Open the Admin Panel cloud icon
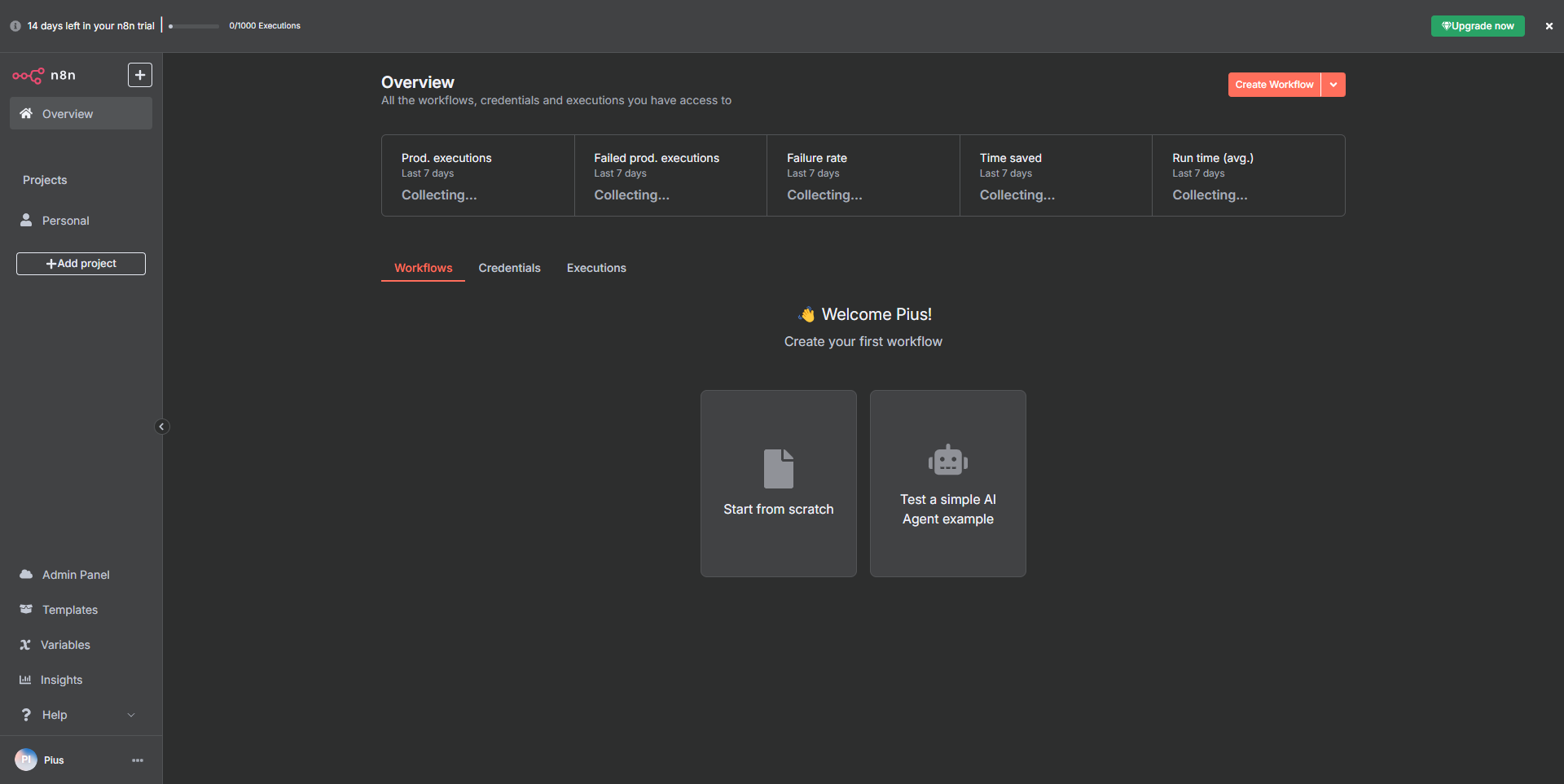 click(x=26, y=575)
